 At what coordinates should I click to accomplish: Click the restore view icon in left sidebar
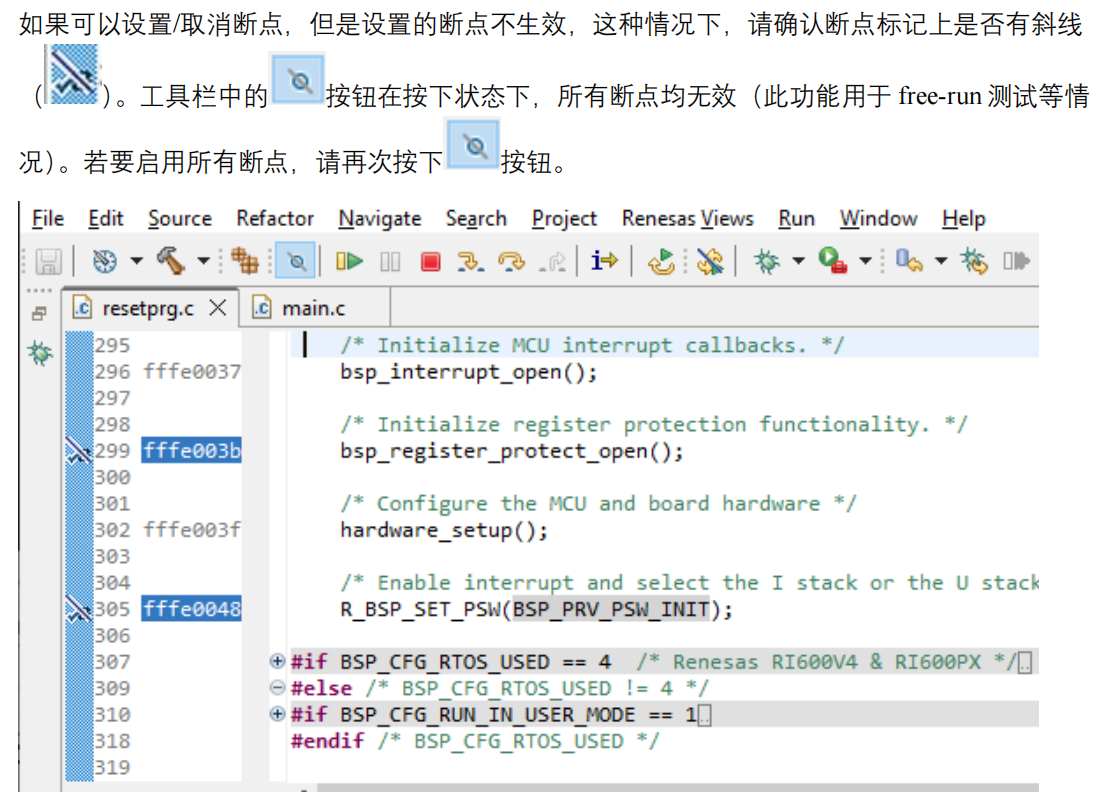pyautogui.click(x=40, y=313)
